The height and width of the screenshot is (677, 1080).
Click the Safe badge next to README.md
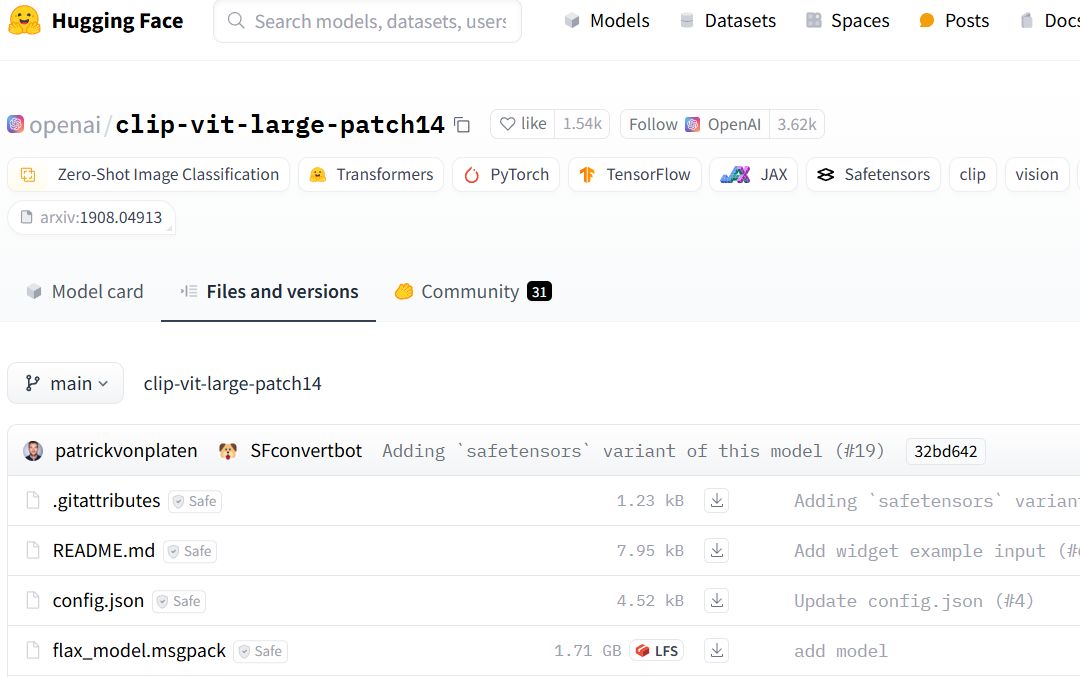(190, 552)
